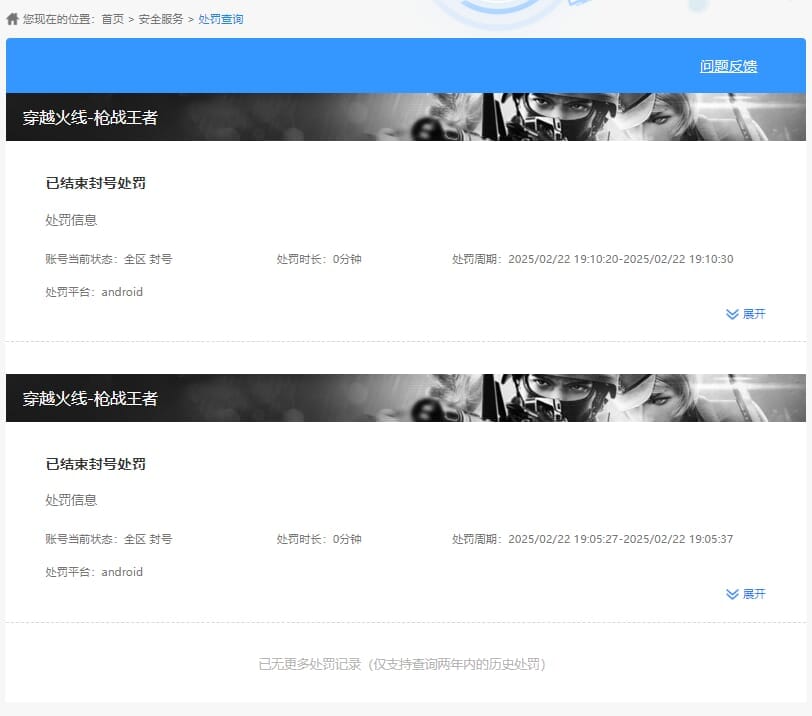Click the home icon in breadcrumb
The width and height of the screenshot is (812, 716).
[12, 19]
